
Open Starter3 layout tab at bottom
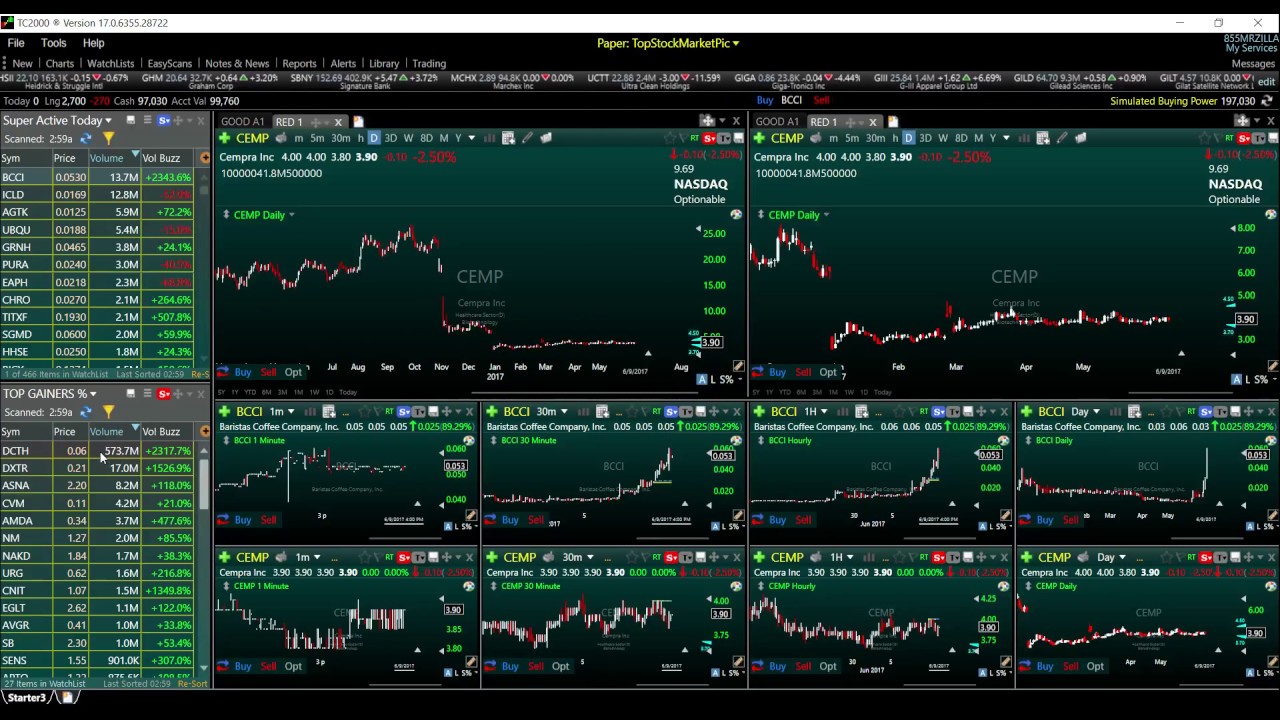[27, 697]
